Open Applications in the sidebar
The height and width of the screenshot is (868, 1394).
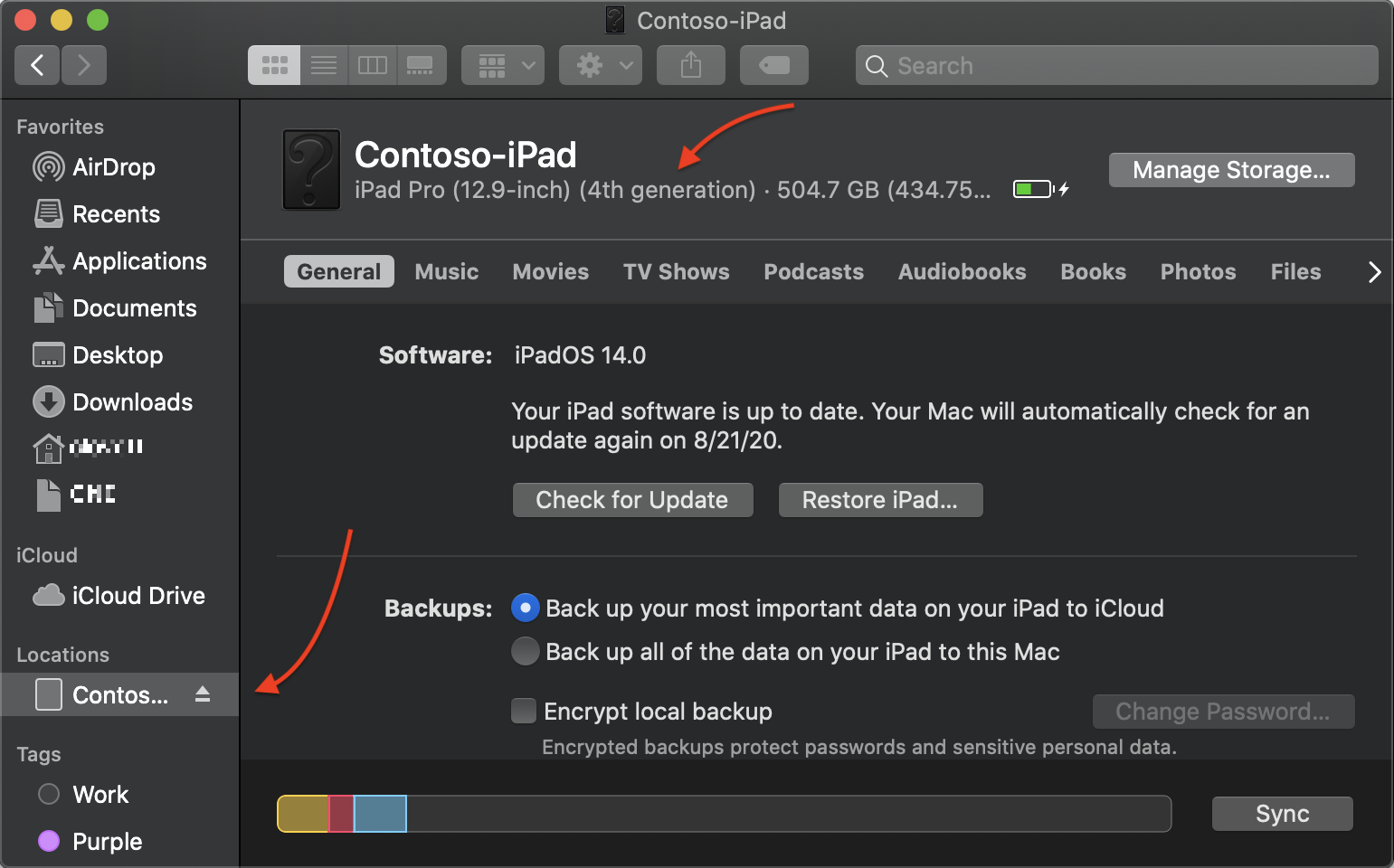coord(119,261)
